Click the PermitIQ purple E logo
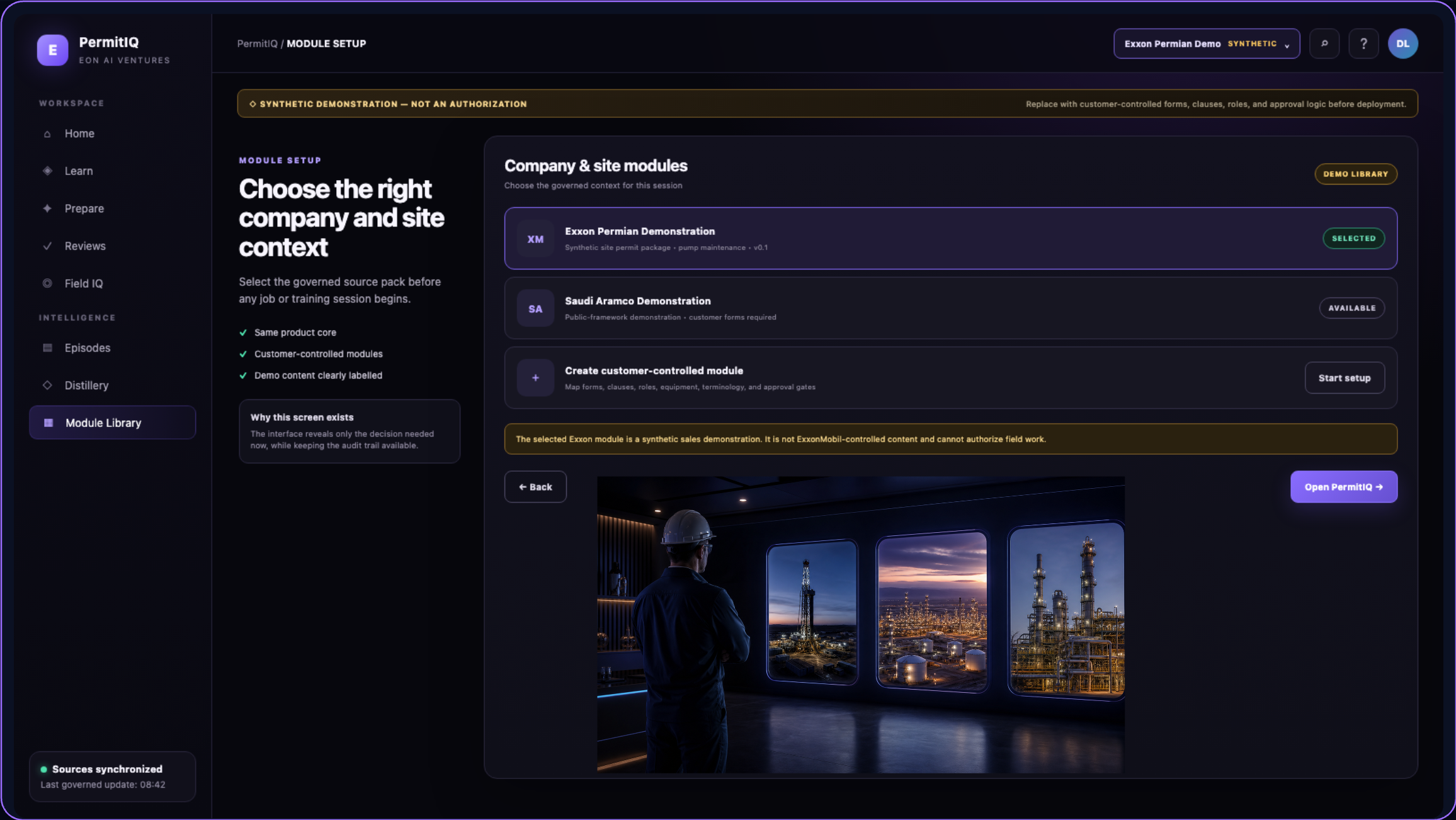 point(52,50)
